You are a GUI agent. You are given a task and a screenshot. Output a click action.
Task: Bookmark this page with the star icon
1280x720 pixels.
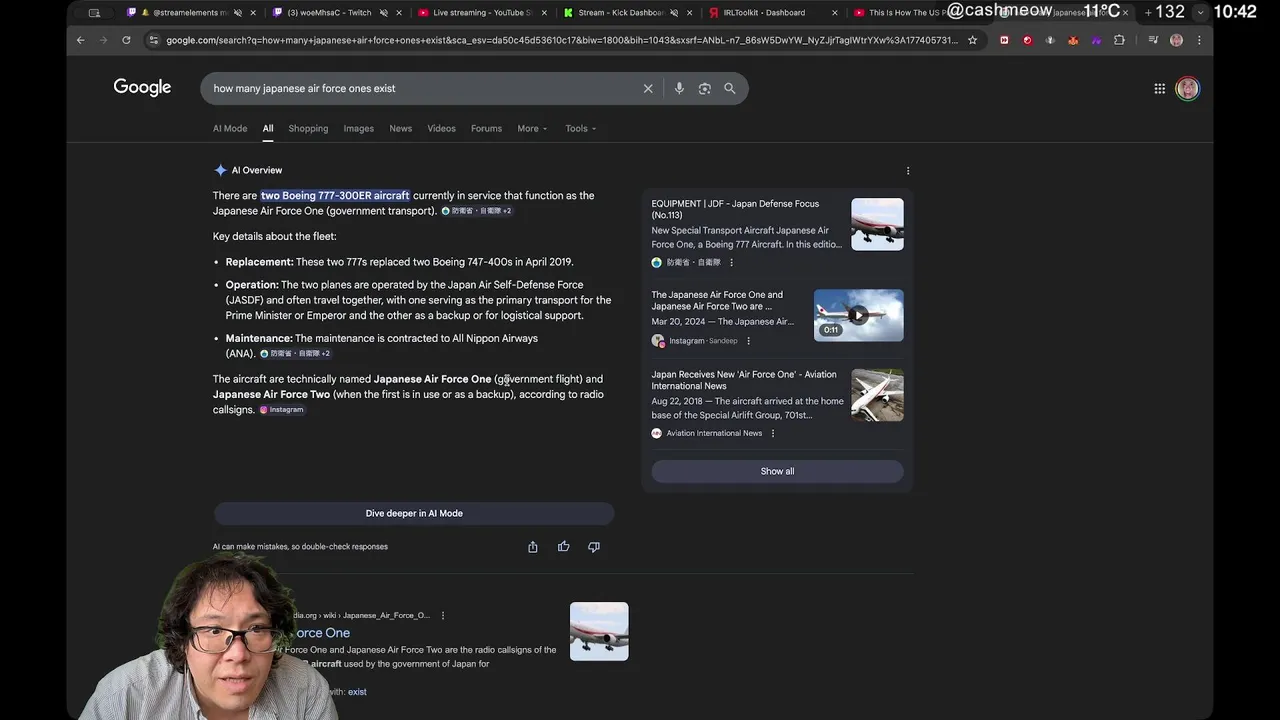coord(972,40)
